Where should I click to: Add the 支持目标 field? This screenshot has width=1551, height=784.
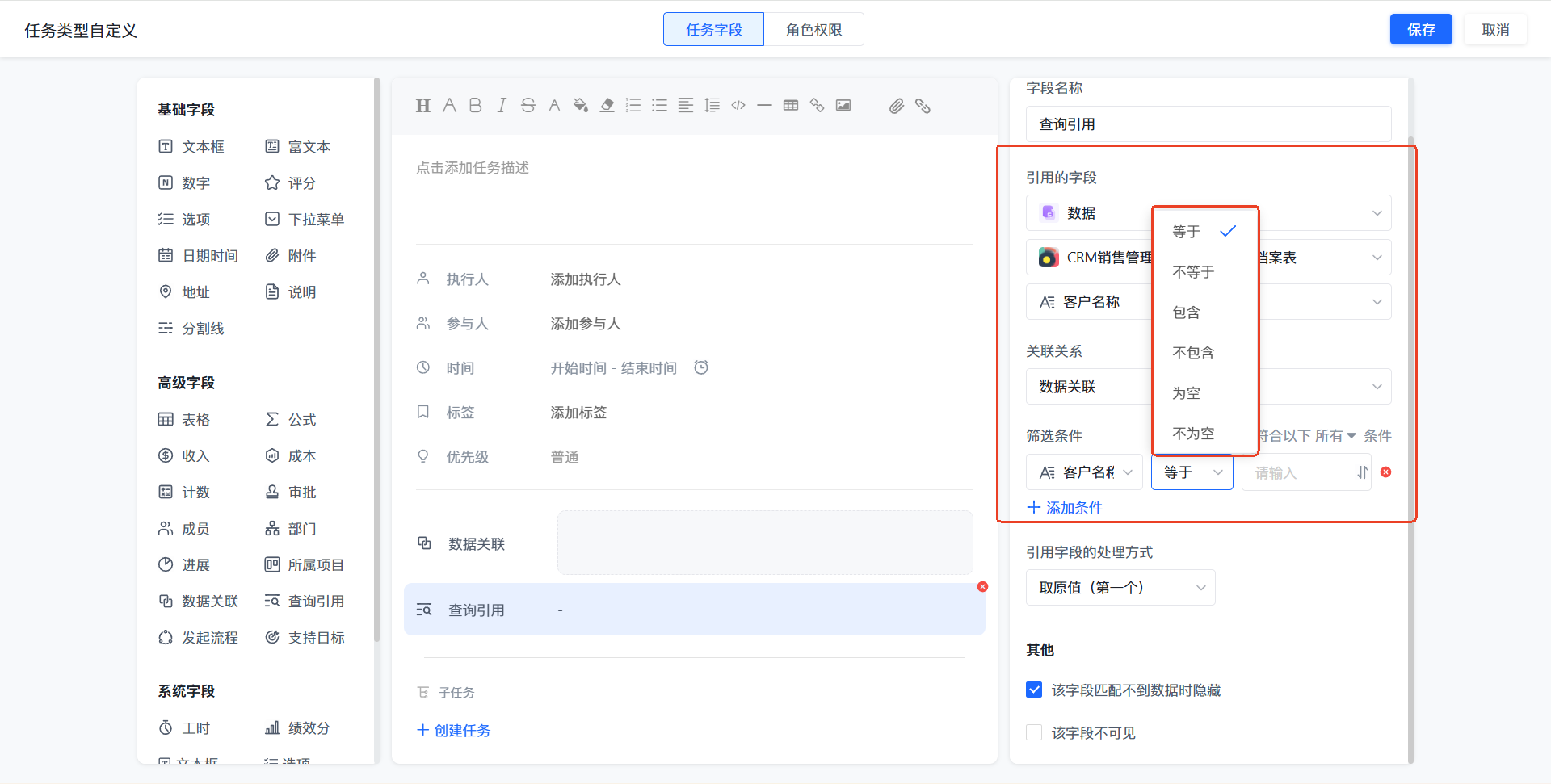[305, 638]
